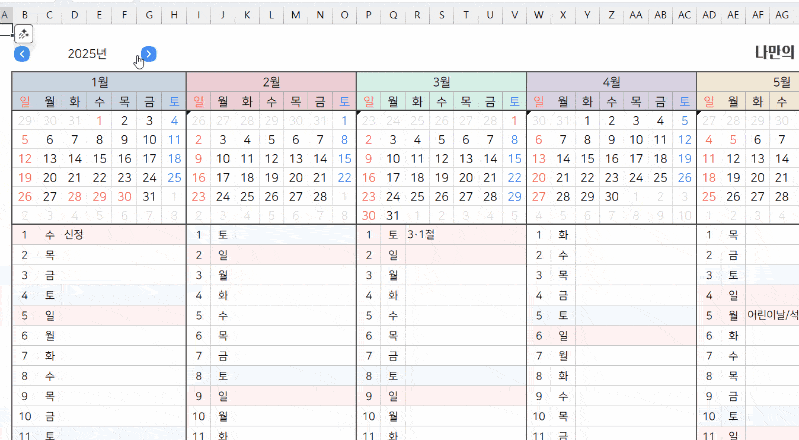Click the next year arrow button
The height and width of the screenshot is (440, 799).
(x=148, y=54)
